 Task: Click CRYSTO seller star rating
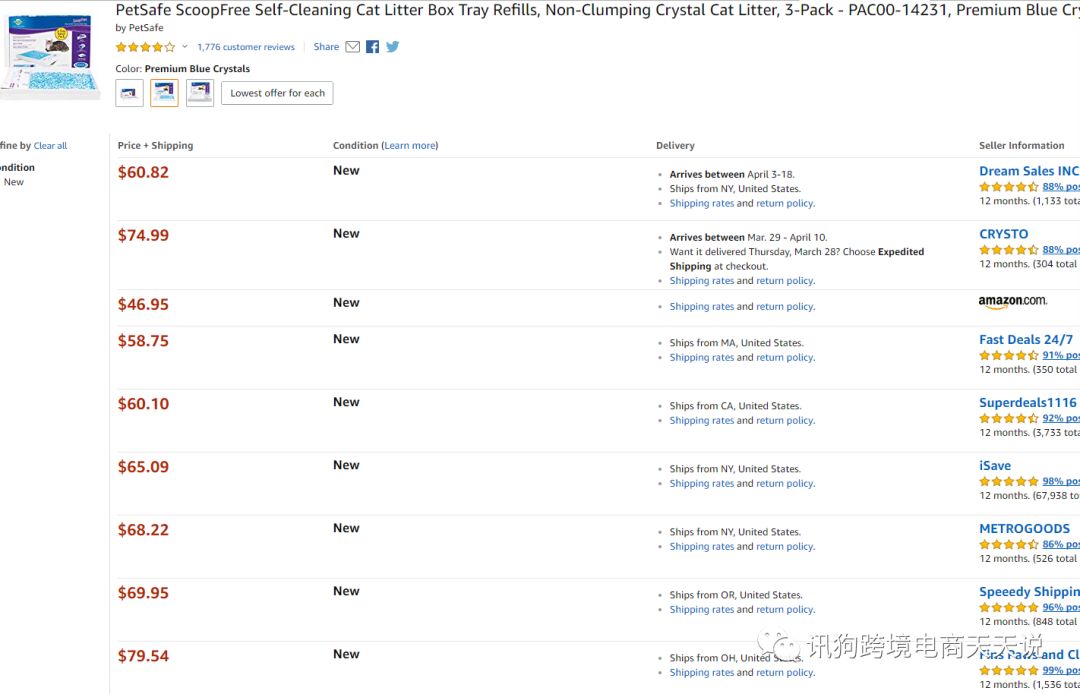coord(1008,250)
